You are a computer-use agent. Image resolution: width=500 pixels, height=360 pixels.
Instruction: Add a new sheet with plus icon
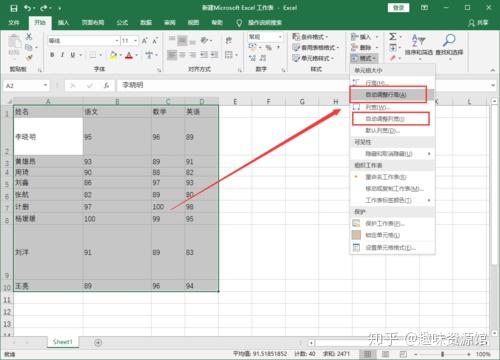[x=98, y=342]
